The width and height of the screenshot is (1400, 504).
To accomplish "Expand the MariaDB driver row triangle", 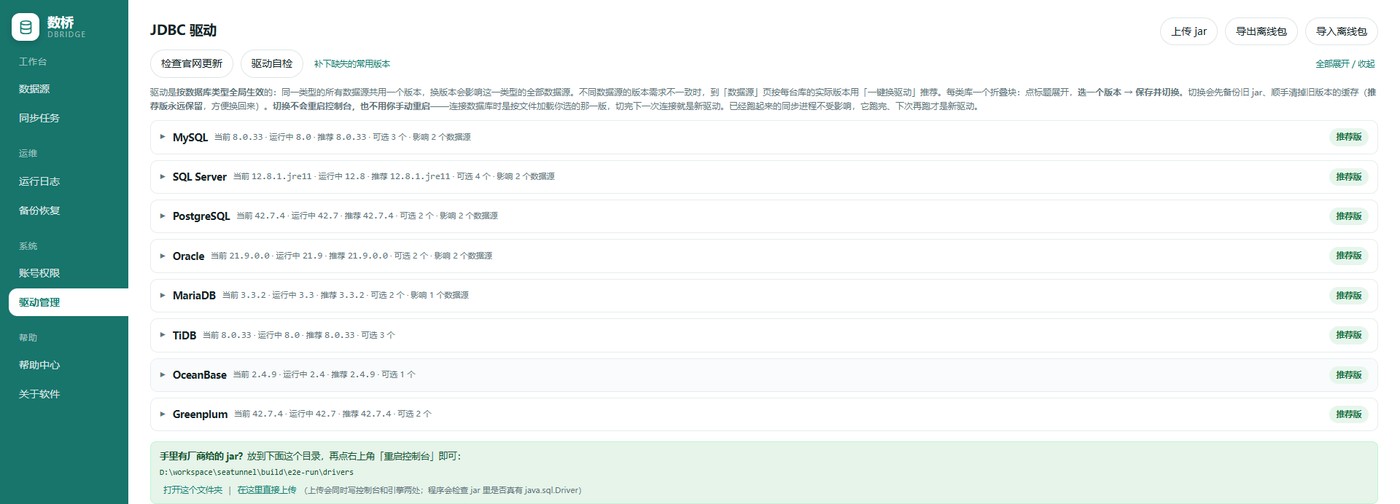I will point(163,295).
